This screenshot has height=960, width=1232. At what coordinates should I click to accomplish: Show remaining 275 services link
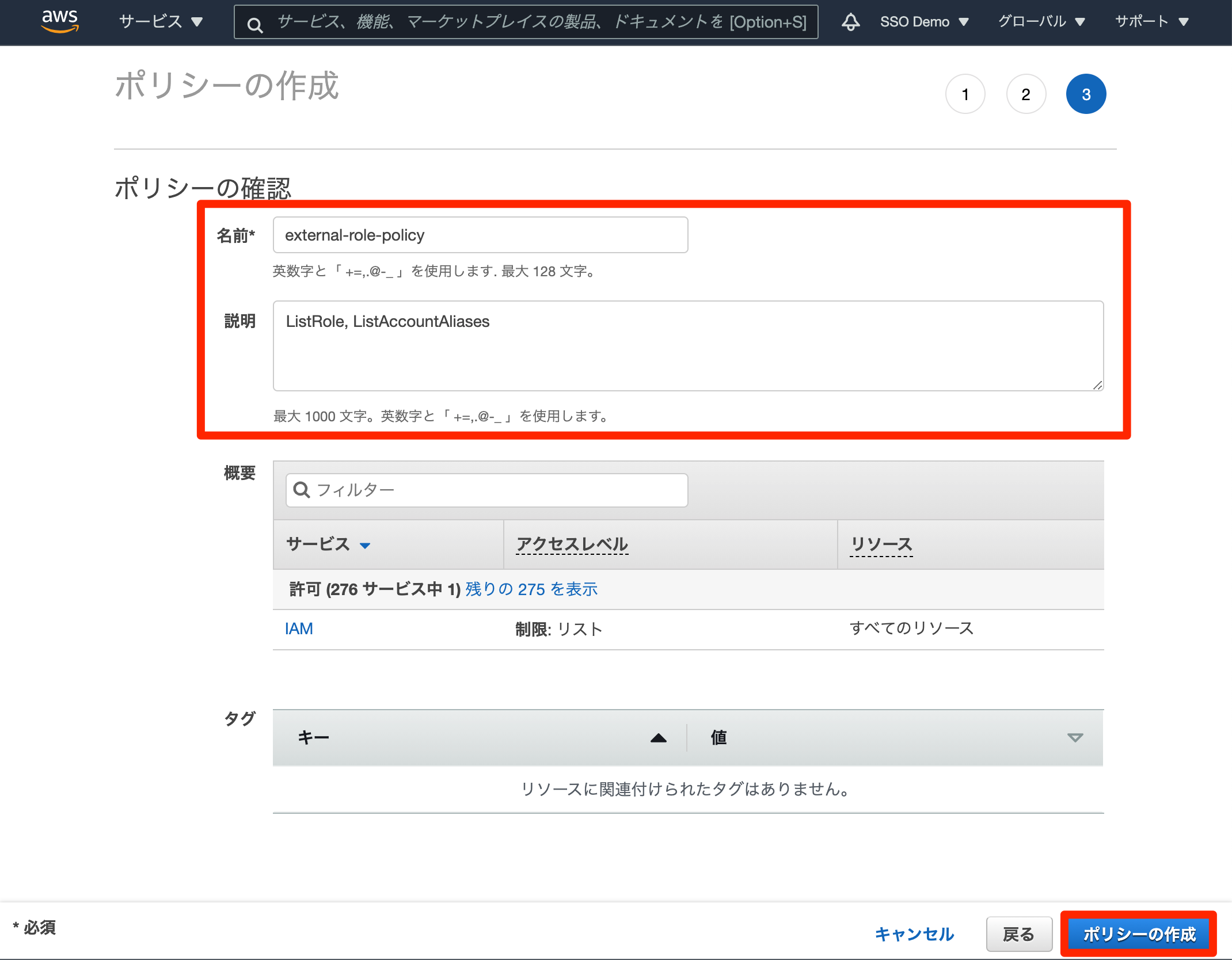[x=531, y=589]
